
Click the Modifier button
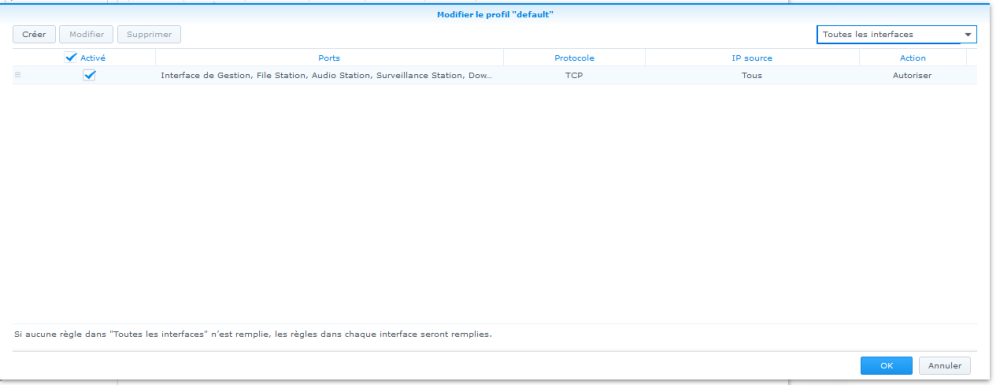coord(86,34)
